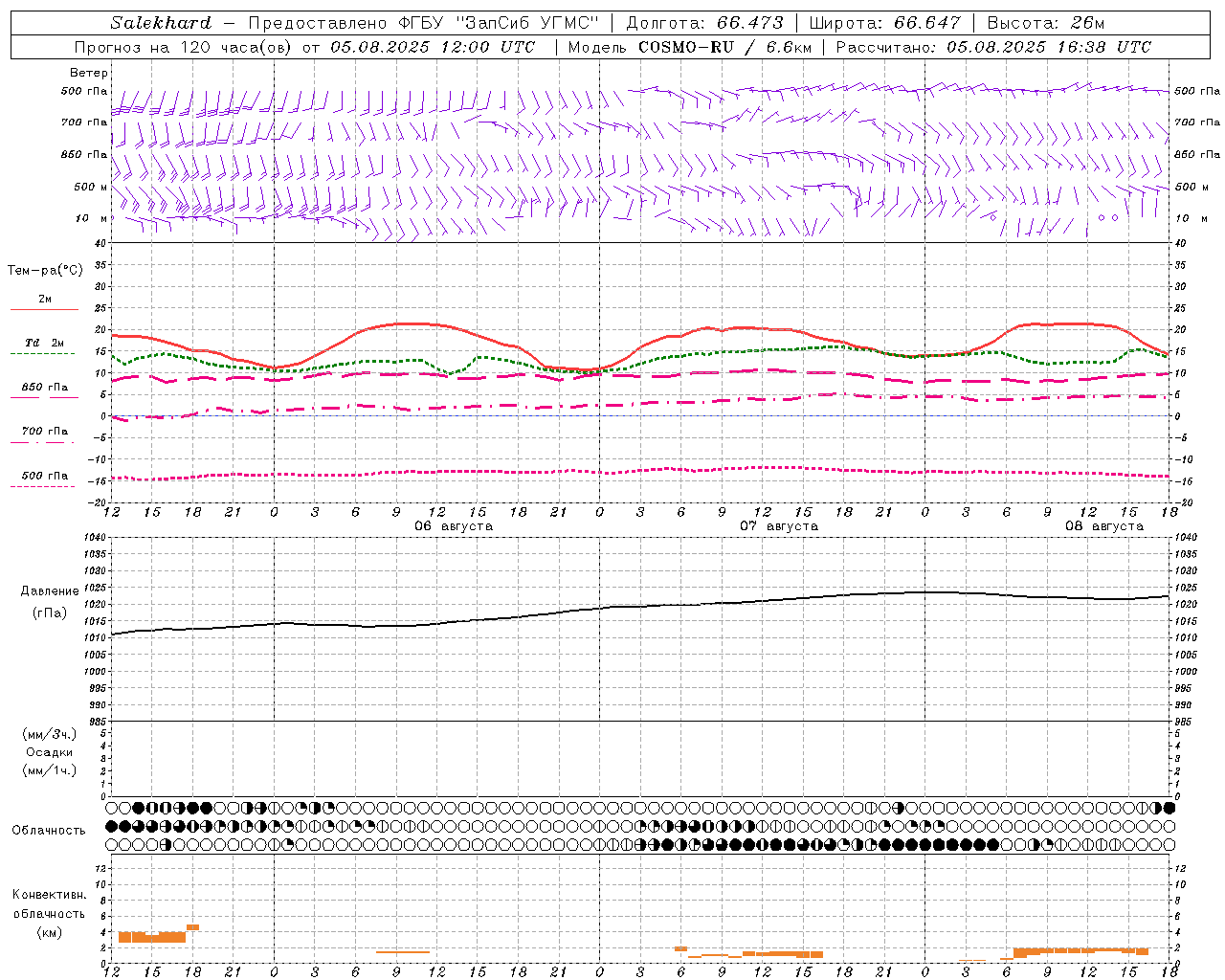Image resolution: width=1225 pixels, height=980 pixels.
Task: Click the elevation text "Высота: 26м"
Action: click(1045, 22)
